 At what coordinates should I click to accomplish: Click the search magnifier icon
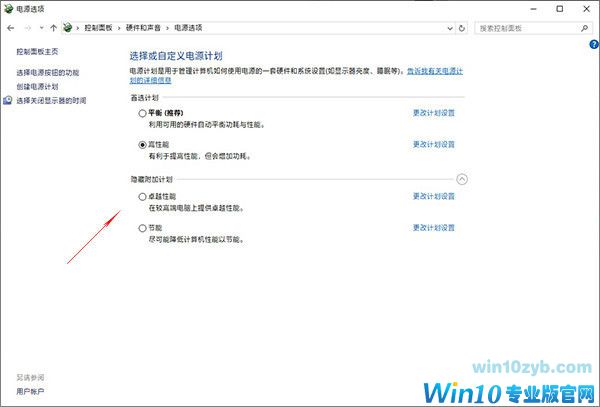pos(584,28)
